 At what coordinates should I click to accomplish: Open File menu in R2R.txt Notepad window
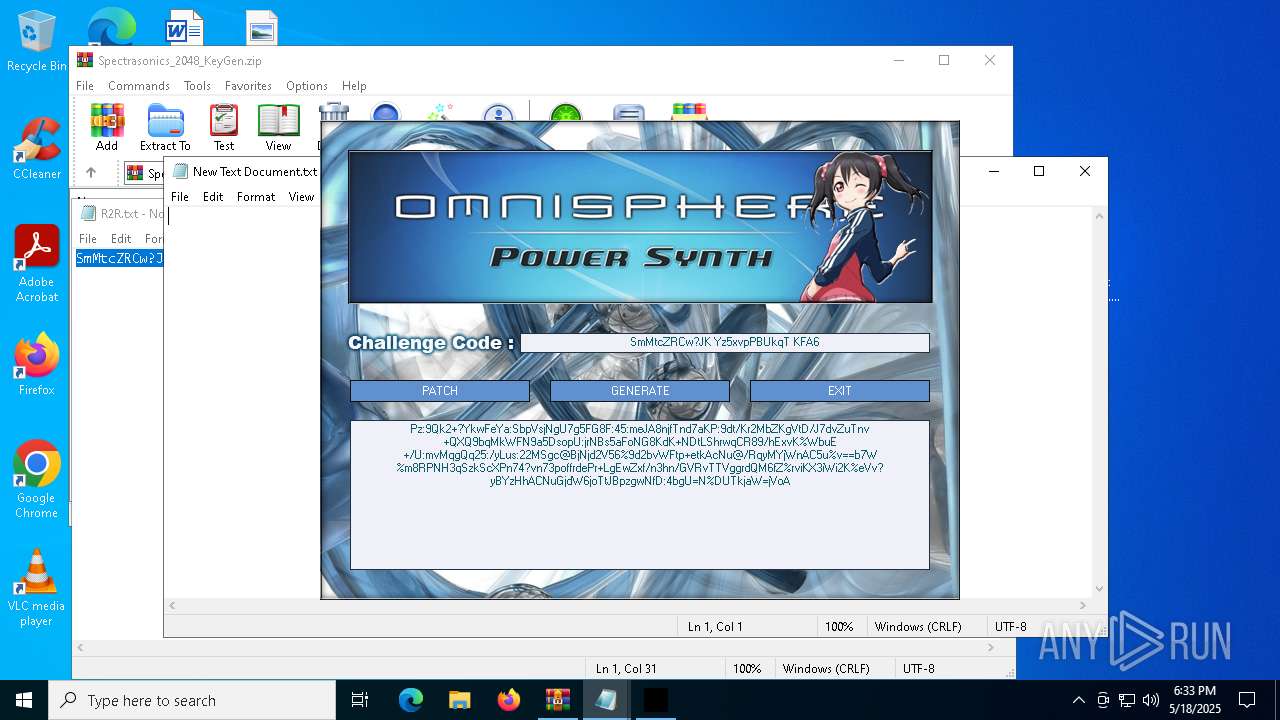point(88,239)
